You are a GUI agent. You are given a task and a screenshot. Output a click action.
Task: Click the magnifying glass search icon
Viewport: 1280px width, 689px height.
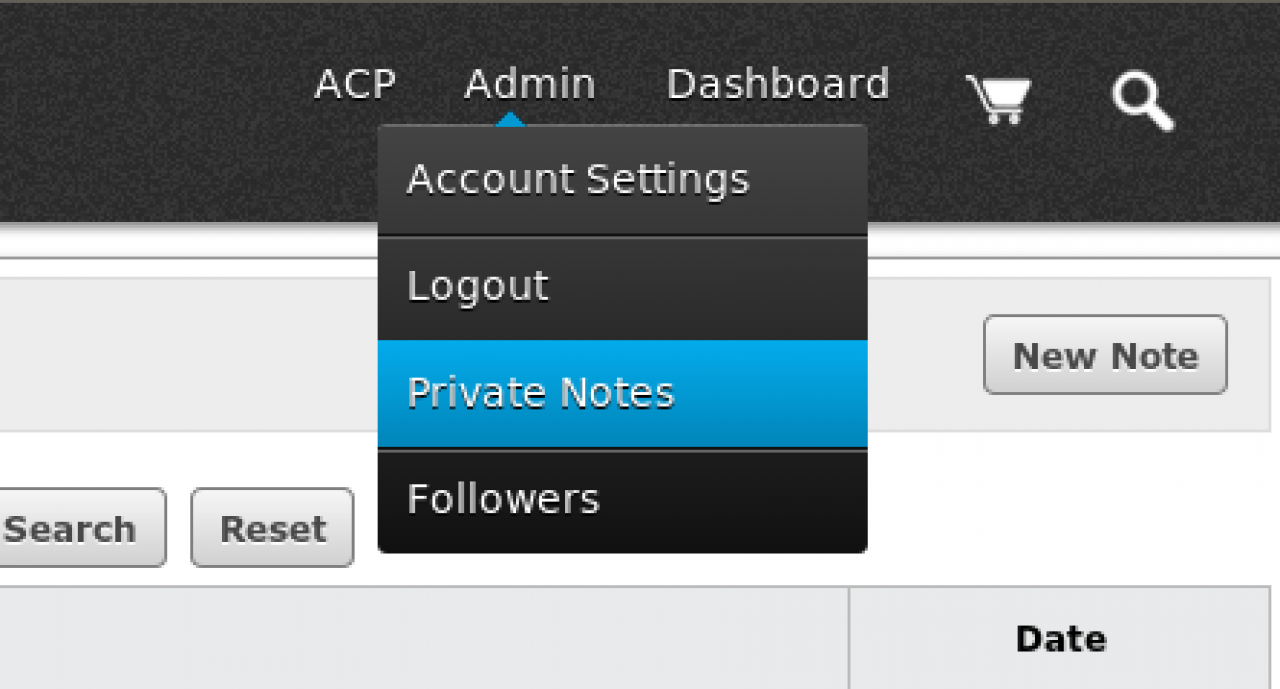[1142, 102]
